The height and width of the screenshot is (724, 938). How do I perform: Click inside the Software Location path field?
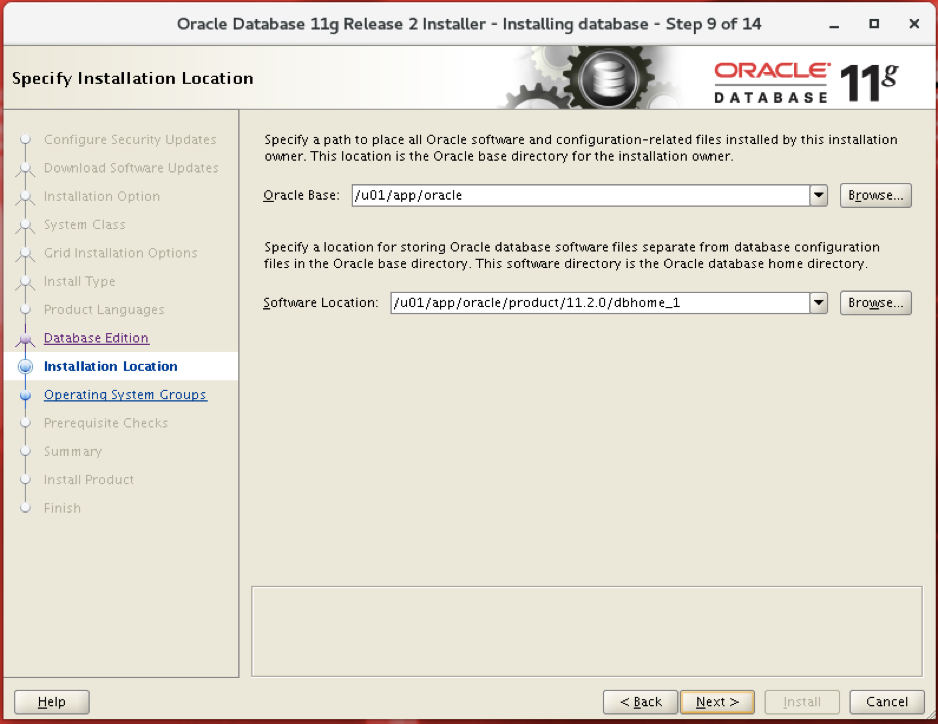coord(600,302)
